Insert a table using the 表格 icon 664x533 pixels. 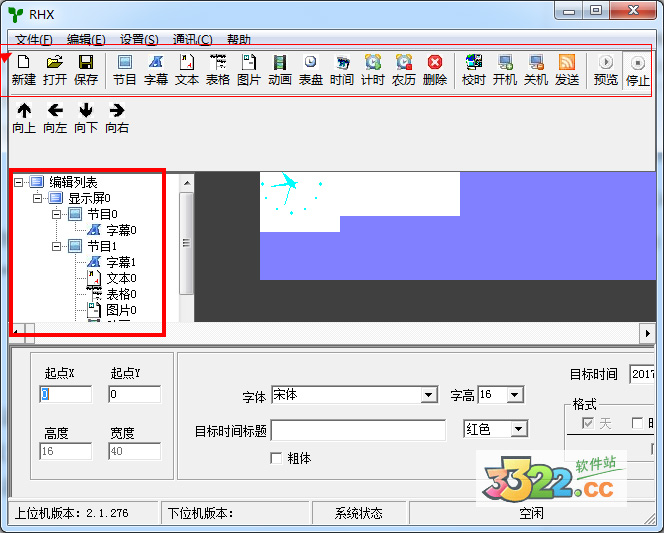click(218, 70)
